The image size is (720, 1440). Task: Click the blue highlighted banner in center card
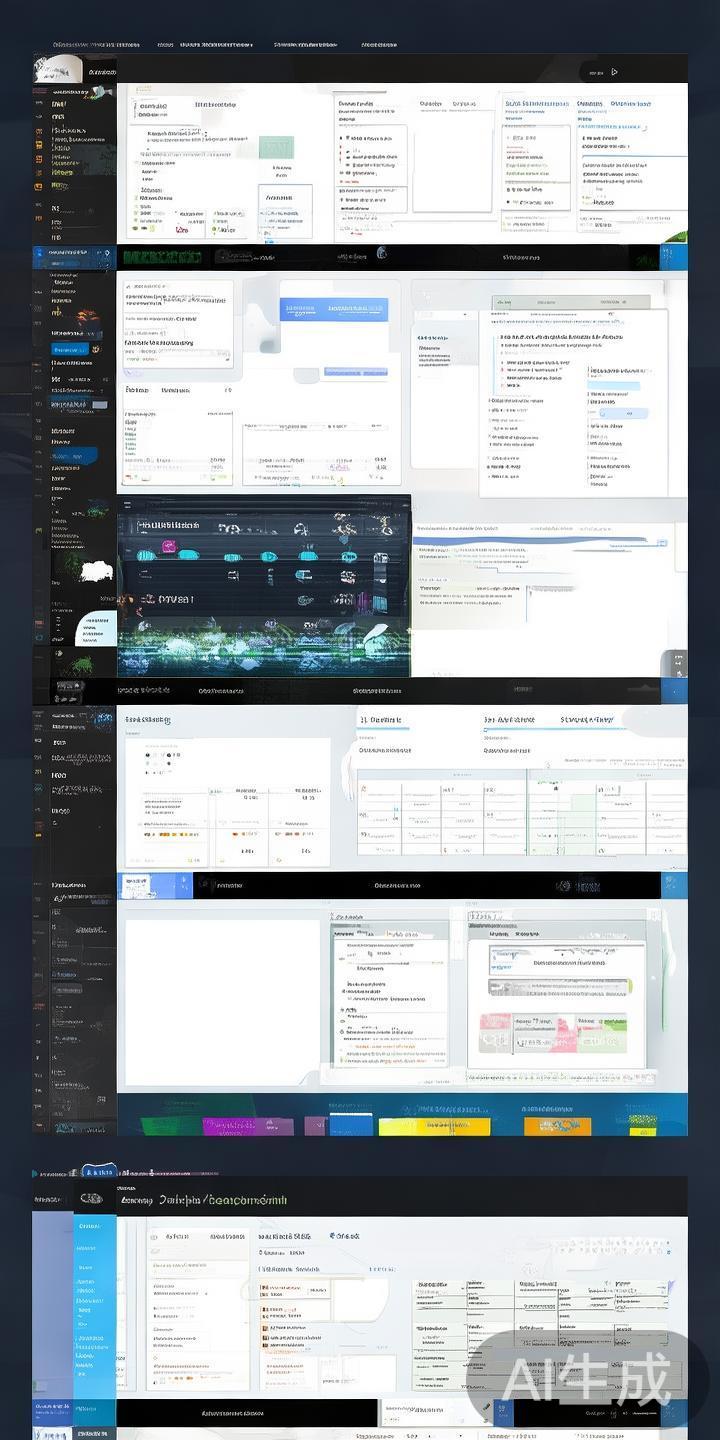[334, 309]
